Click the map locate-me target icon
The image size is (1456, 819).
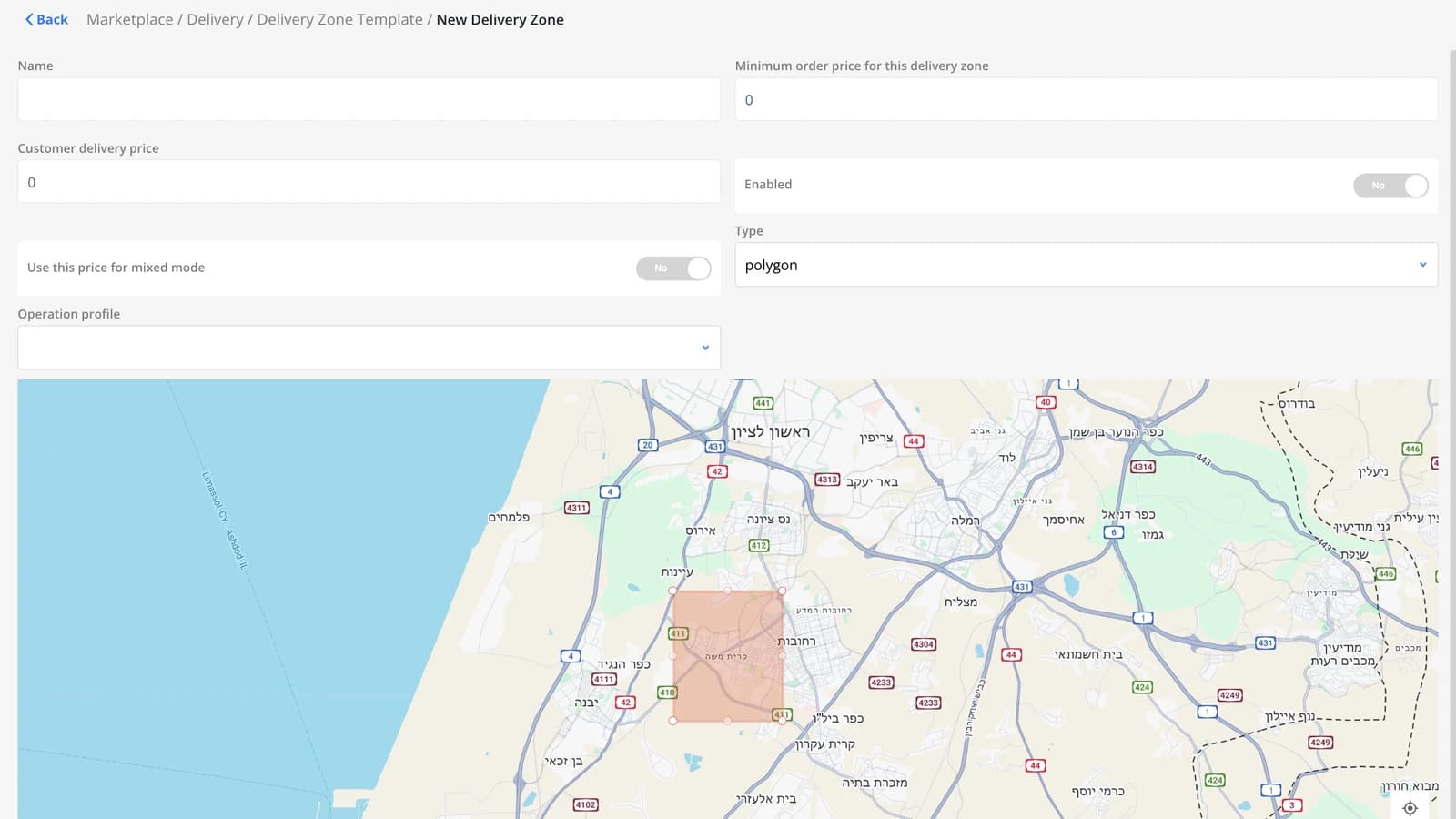point(1410,808)
